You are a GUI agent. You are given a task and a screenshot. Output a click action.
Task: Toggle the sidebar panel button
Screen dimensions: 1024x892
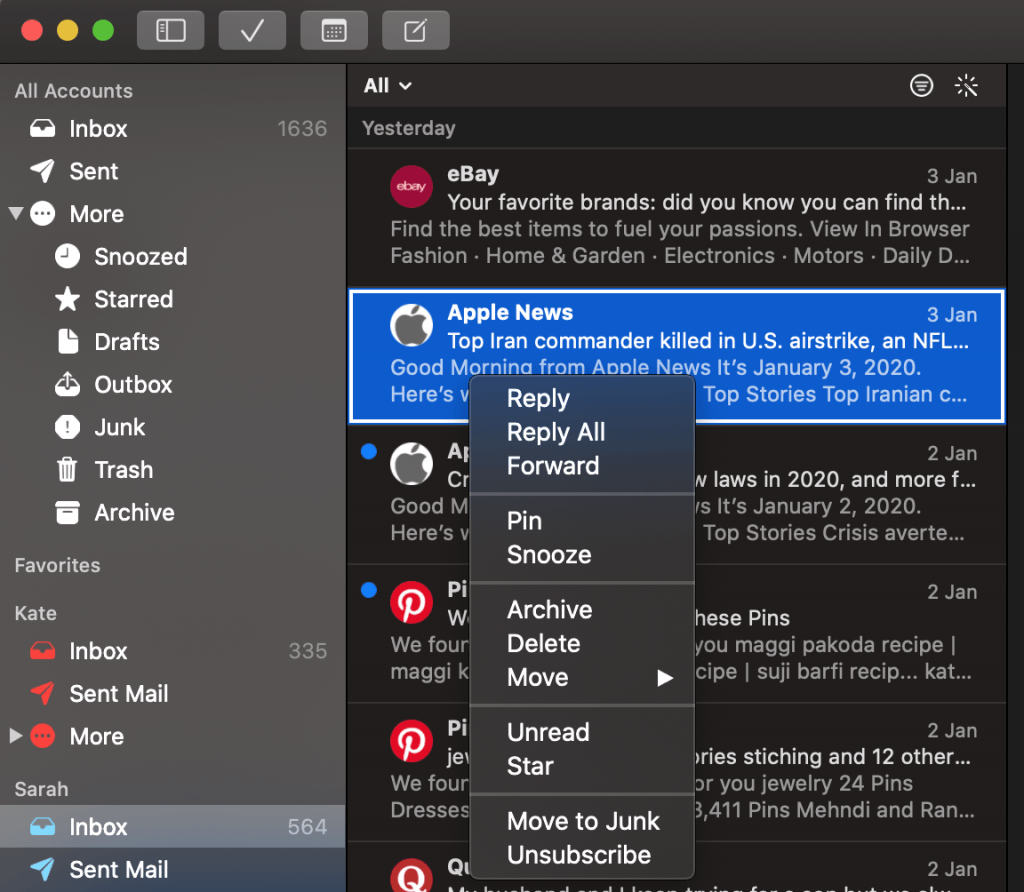tap(170, 31)
